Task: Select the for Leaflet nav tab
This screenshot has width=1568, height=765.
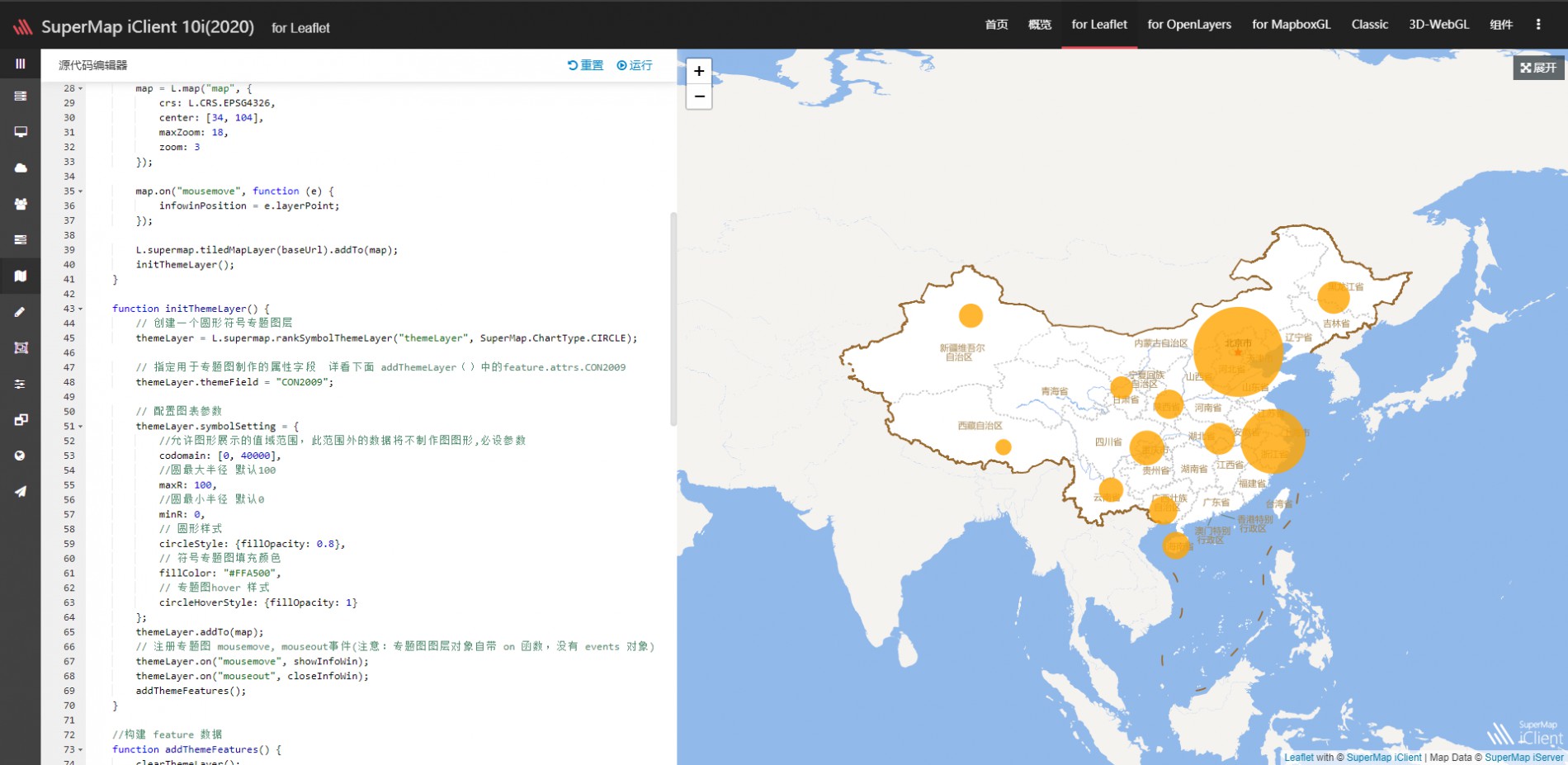Action: [1099, 25]
